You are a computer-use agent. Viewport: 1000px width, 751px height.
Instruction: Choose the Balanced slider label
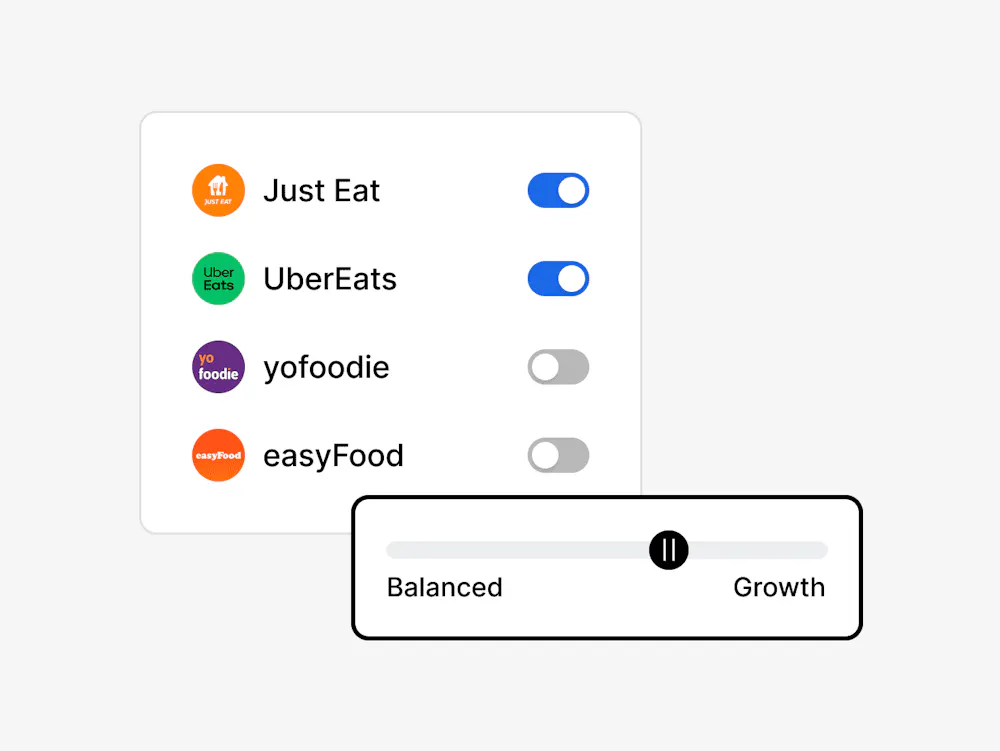point(444,587)
